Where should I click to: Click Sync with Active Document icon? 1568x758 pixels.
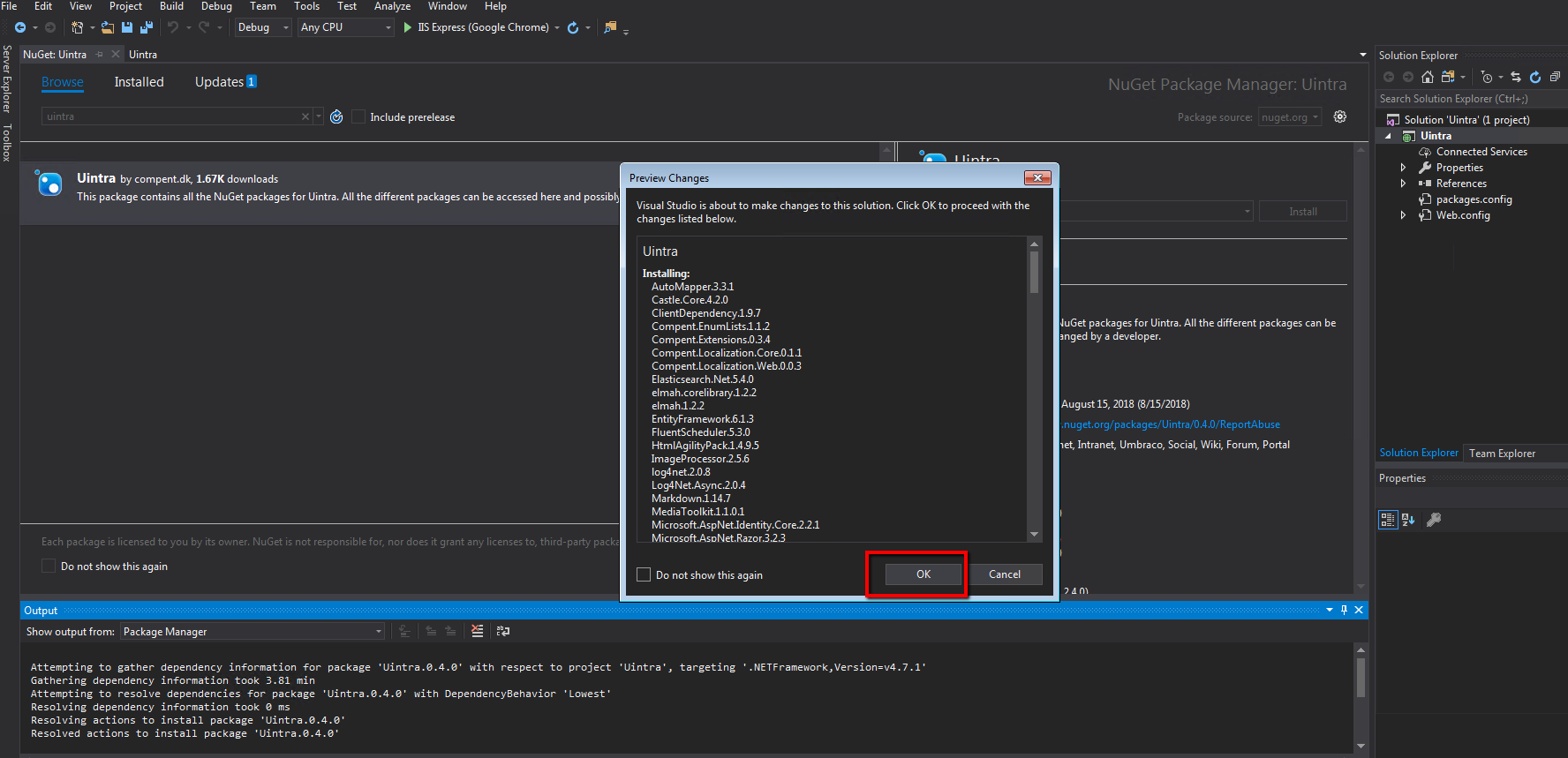pos(1516,77)
